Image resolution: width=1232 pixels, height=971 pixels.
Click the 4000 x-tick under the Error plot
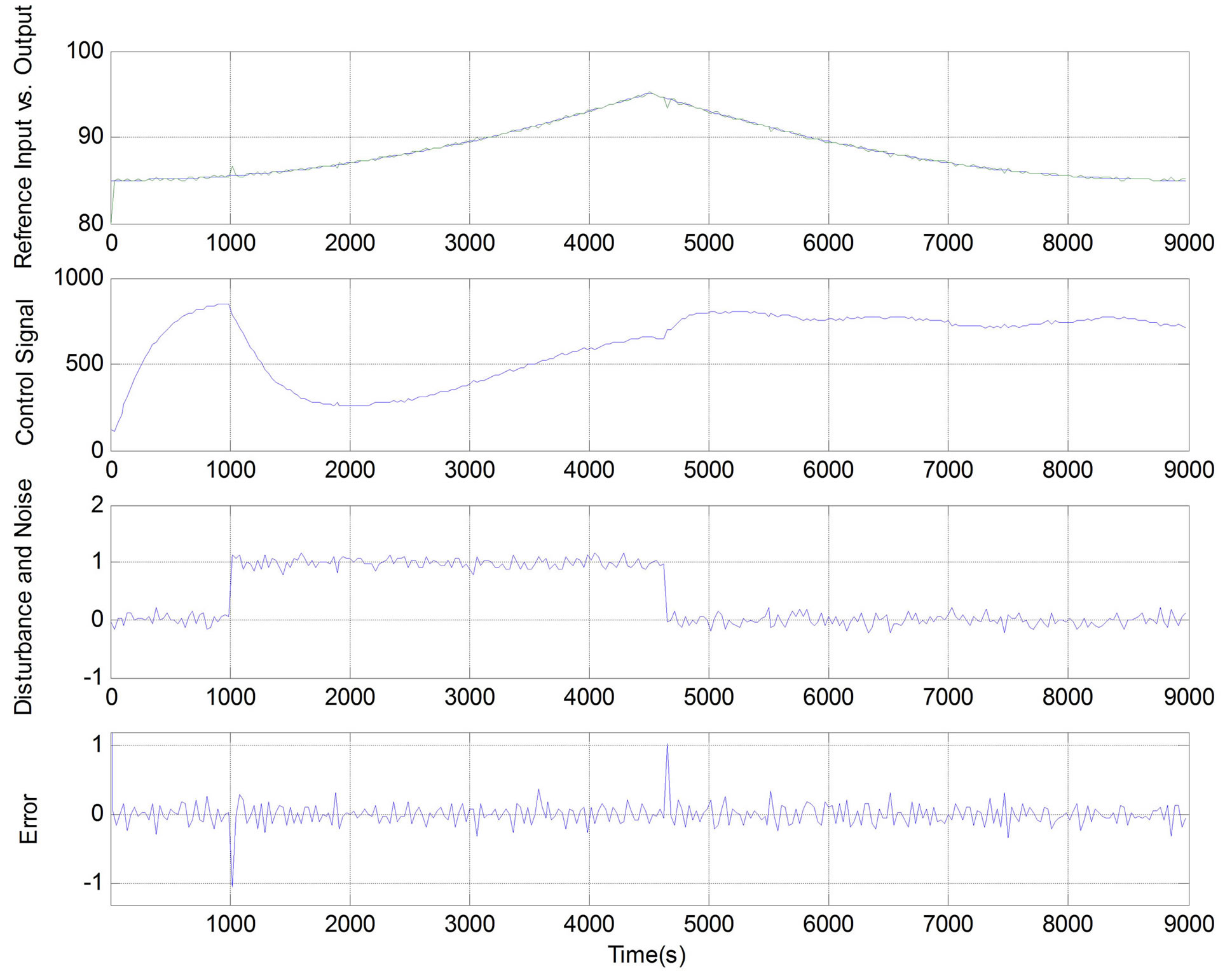coord(589,924)
